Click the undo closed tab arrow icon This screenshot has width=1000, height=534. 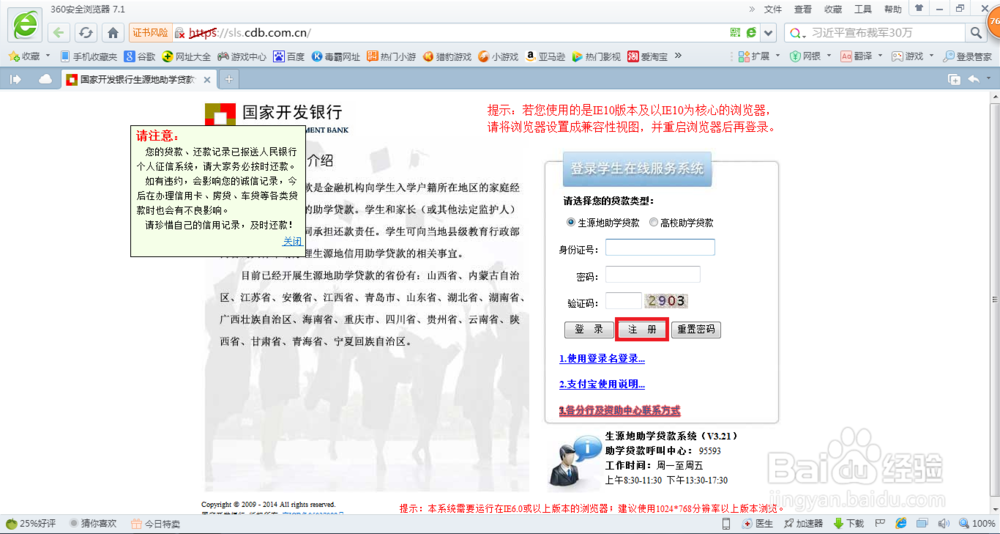(974, 79)
